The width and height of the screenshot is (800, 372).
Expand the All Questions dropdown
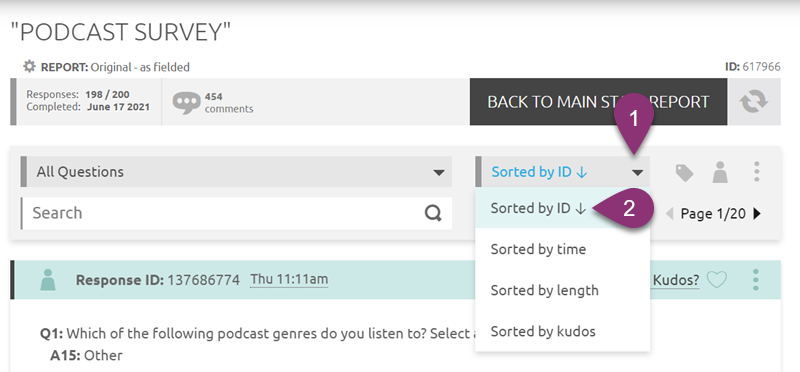click(236, 172)
